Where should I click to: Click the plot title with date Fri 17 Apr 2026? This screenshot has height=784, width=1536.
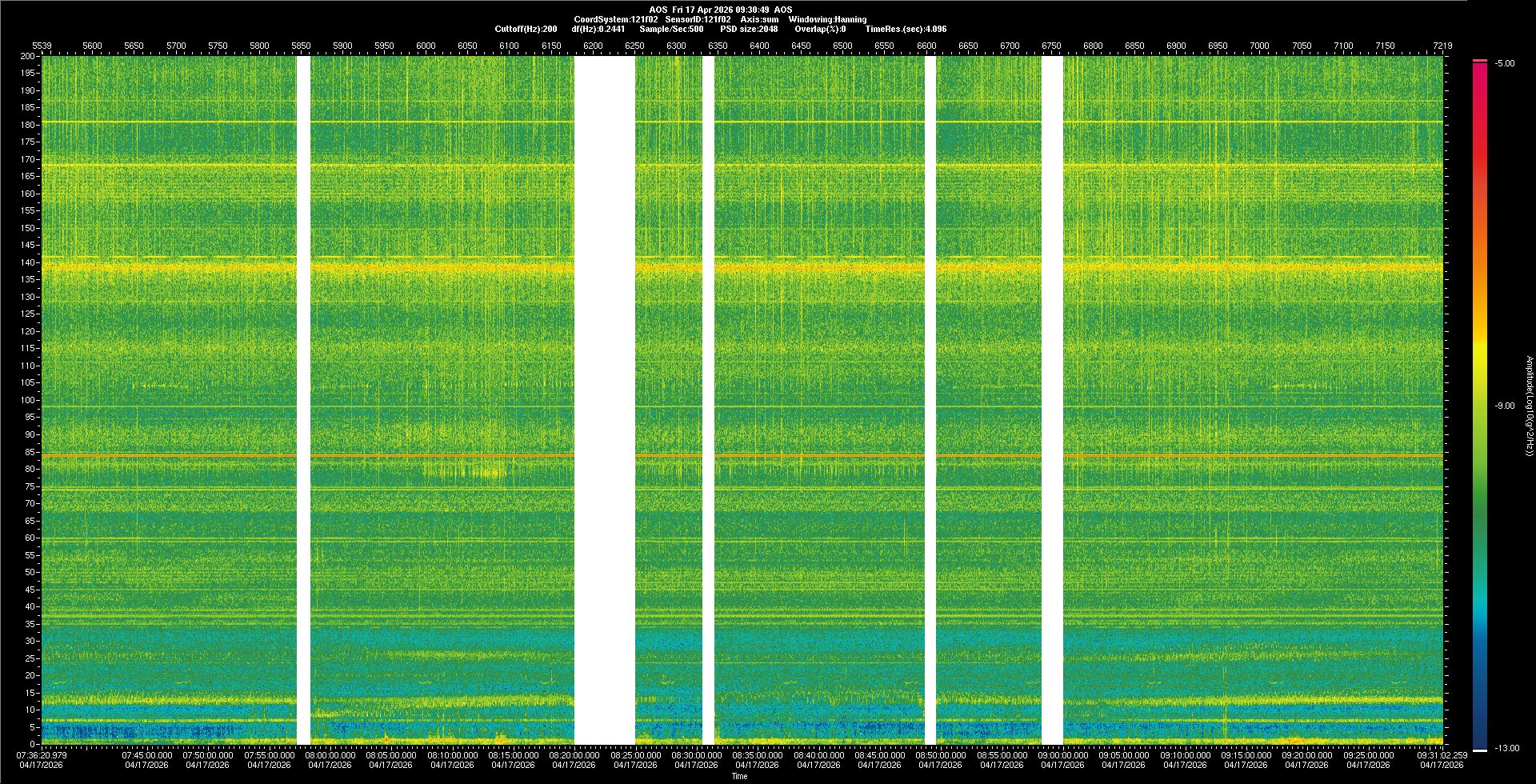click(x=720, y=10)
